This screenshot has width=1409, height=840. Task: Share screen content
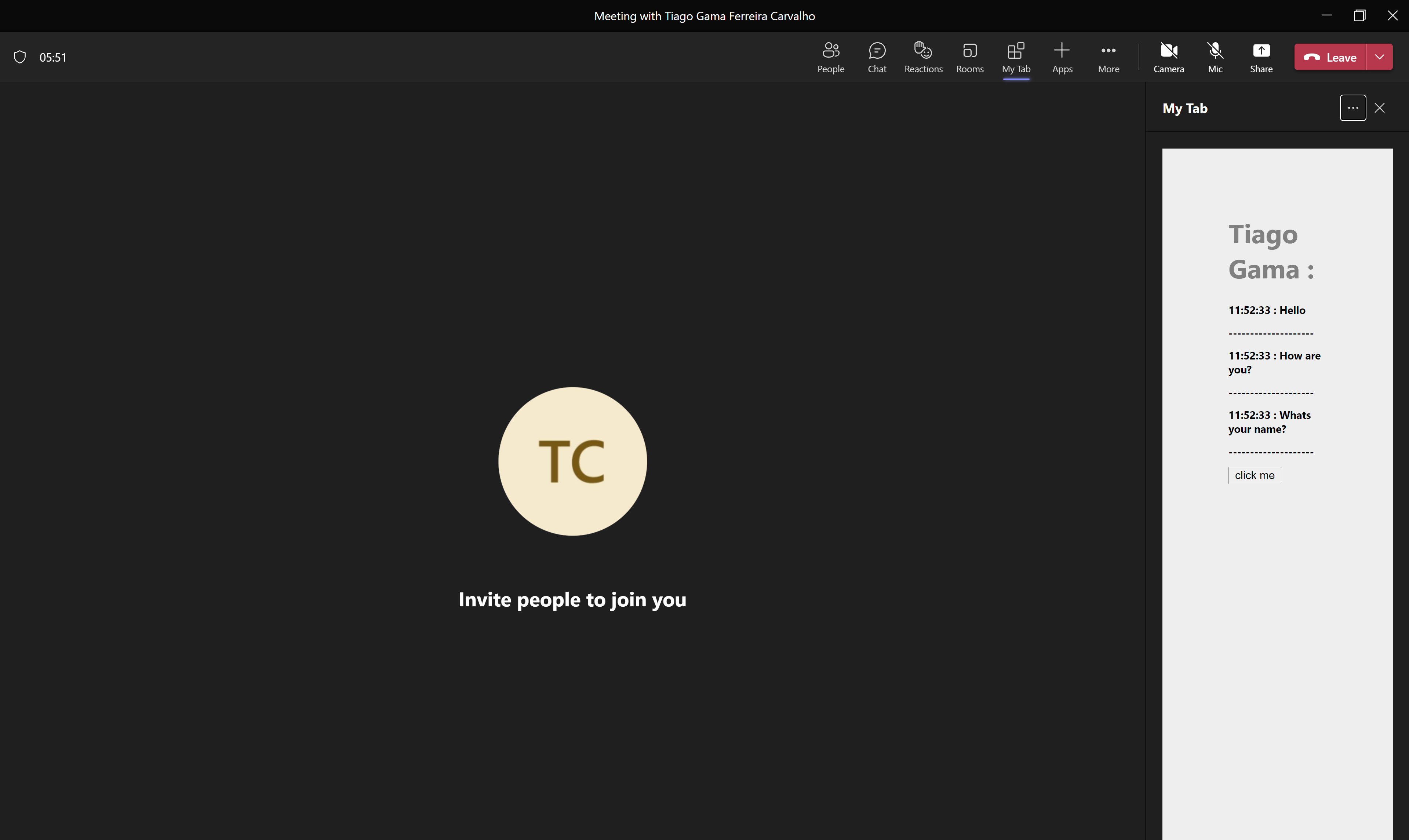coord(1261,57)
